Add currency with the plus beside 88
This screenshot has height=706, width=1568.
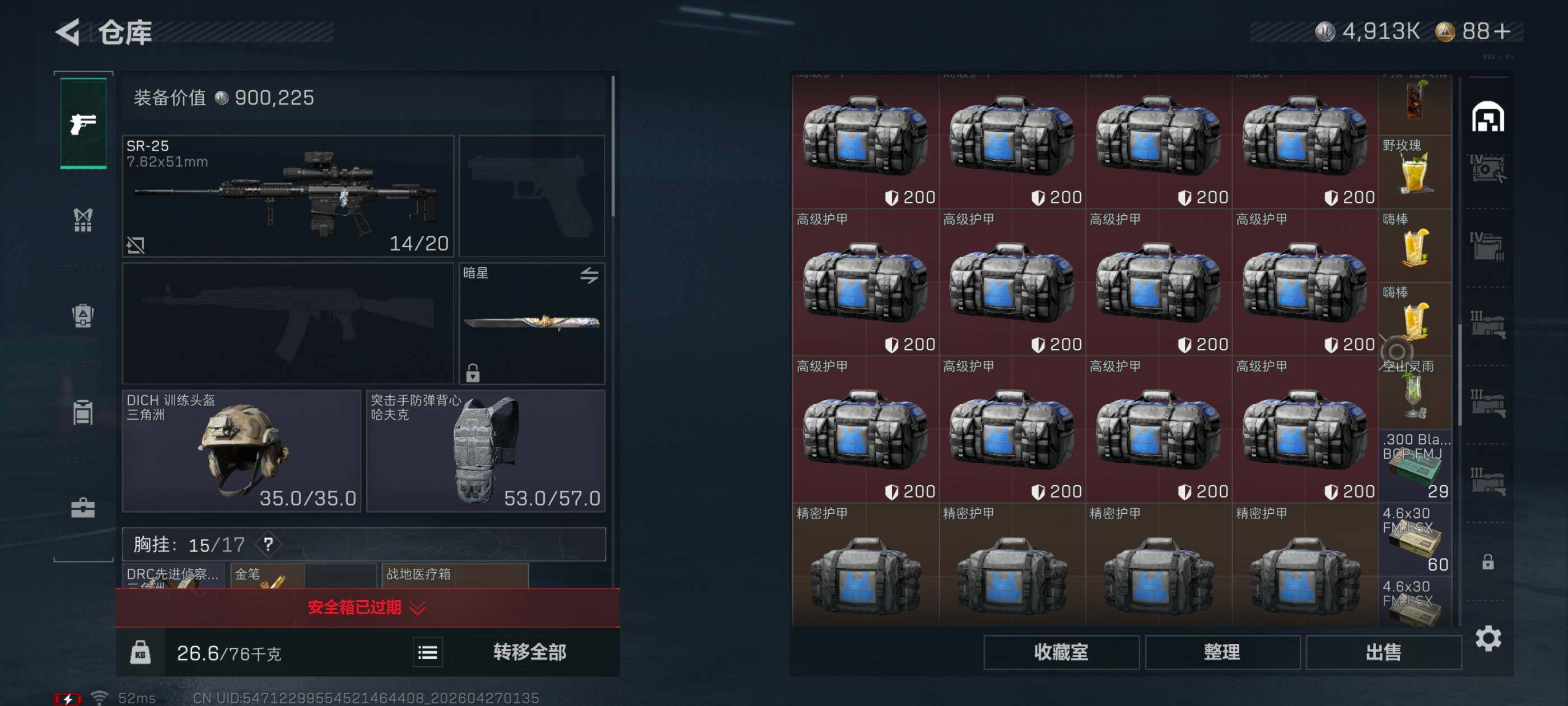(x=1502, y=32)
